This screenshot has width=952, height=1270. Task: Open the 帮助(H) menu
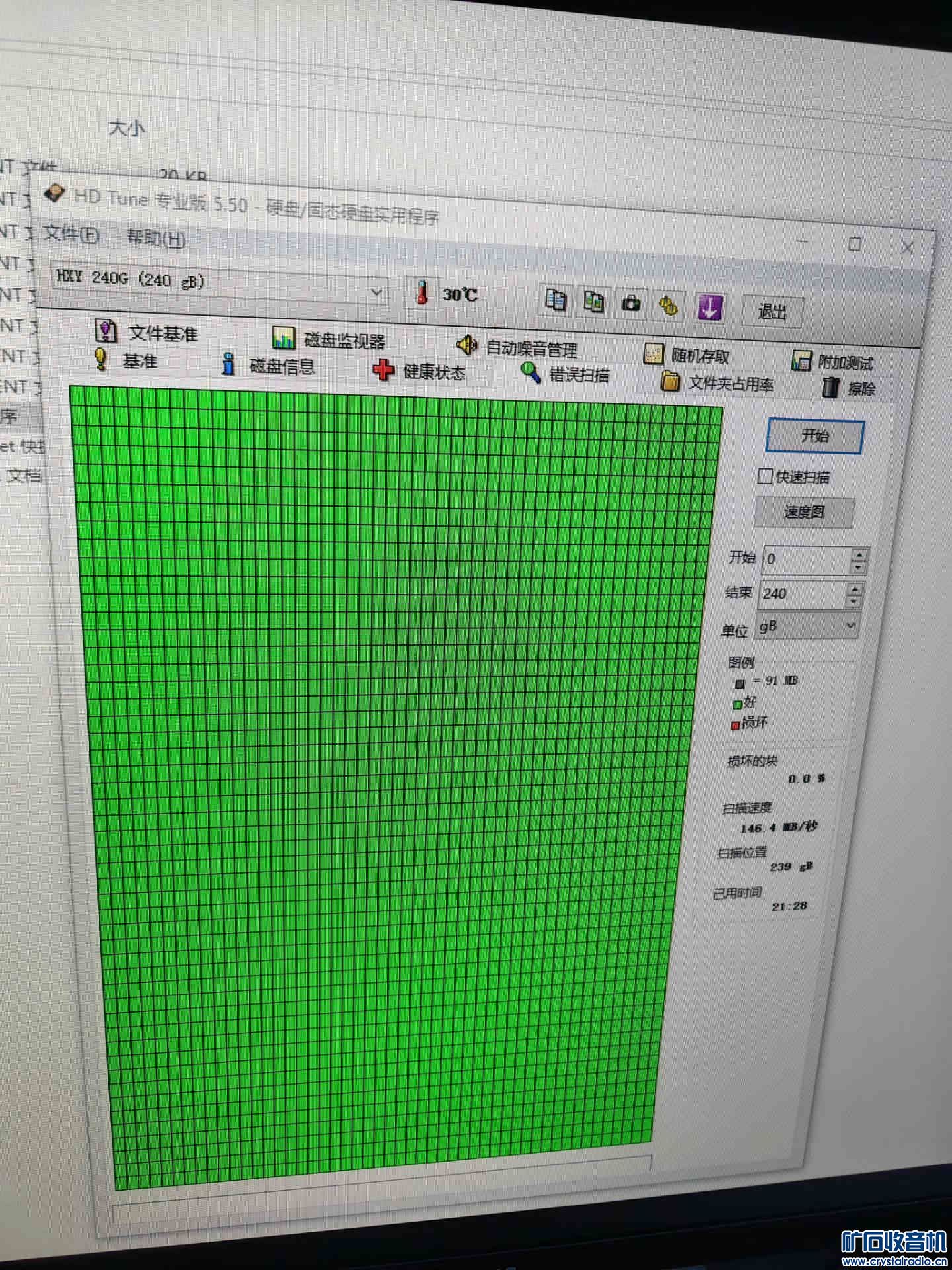click(x=156, y=237)
